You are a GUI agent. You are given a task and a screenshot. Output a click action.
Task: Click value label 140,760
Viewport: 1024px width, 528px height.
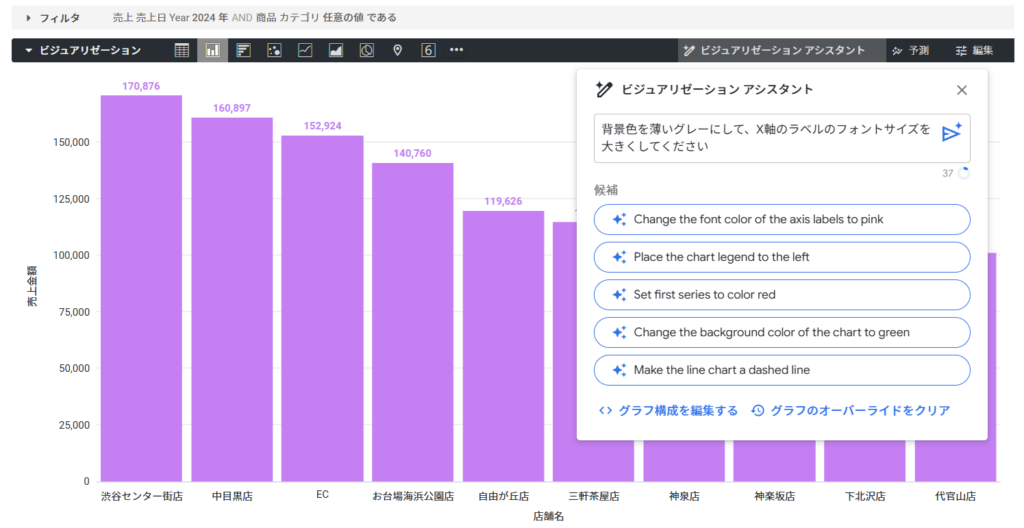[413, 154]
